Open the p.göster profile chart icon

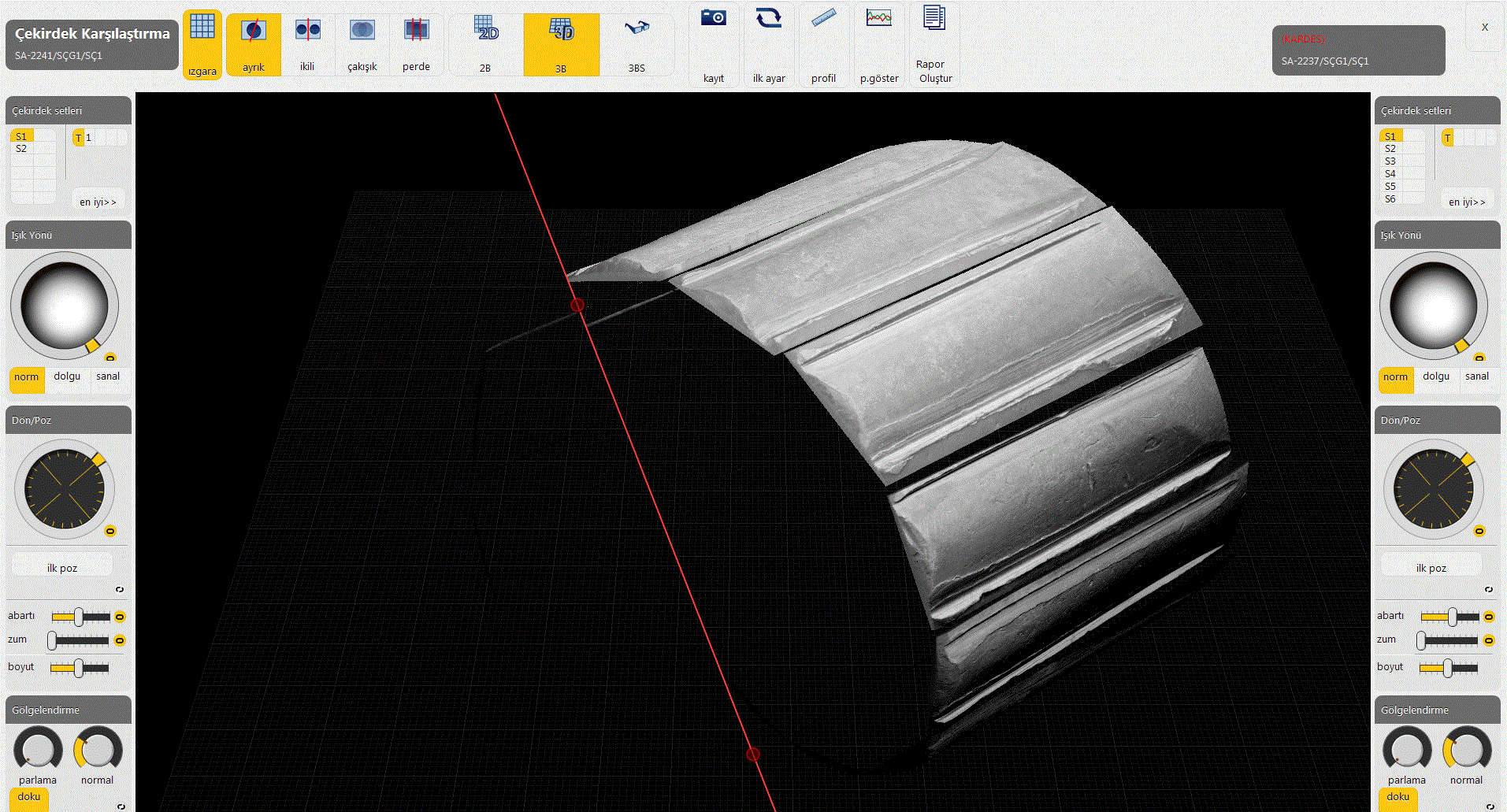(878, 18)
